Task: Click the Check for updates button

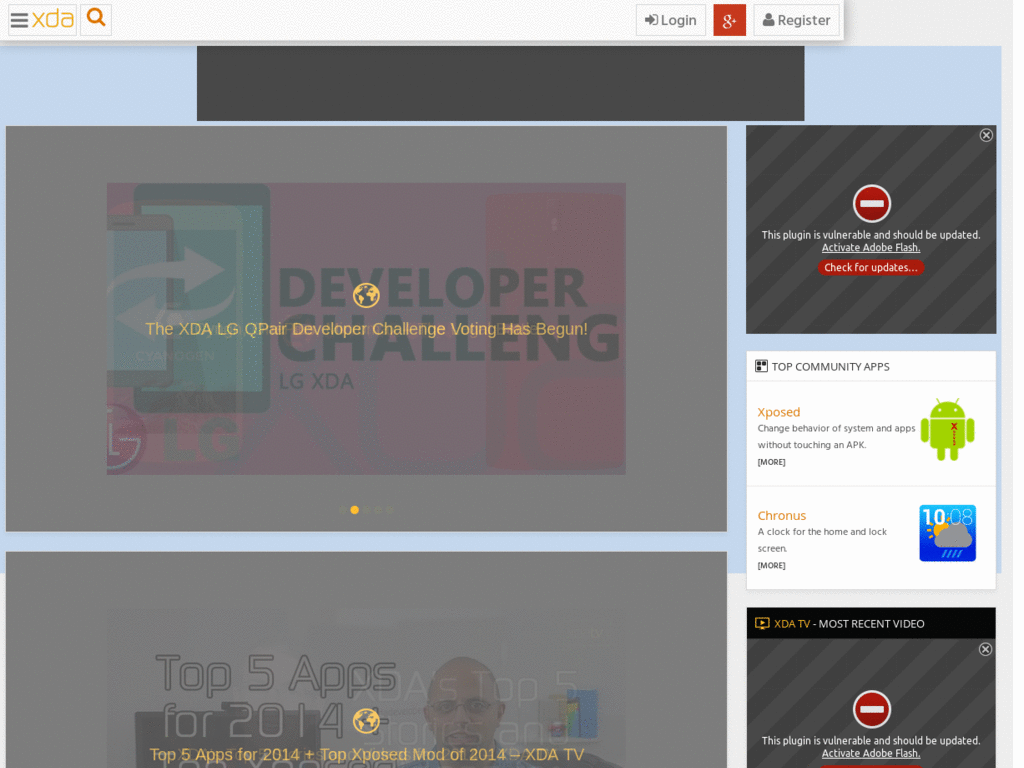Action: tap(871, 267)
